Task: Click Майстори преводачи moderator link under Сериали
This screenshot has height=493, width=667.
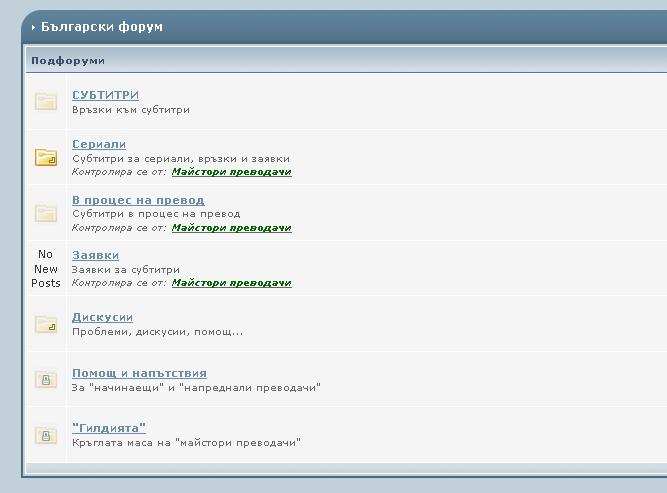Action: 231,172
